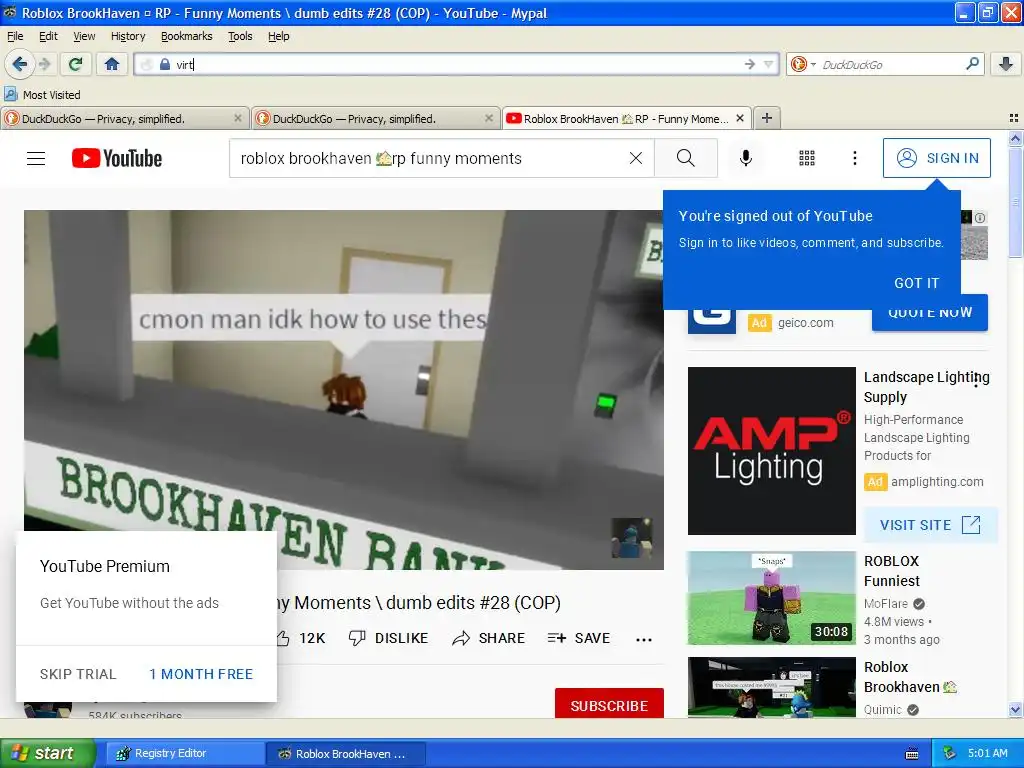Click the go arrow in address bar

coord(750,64)
